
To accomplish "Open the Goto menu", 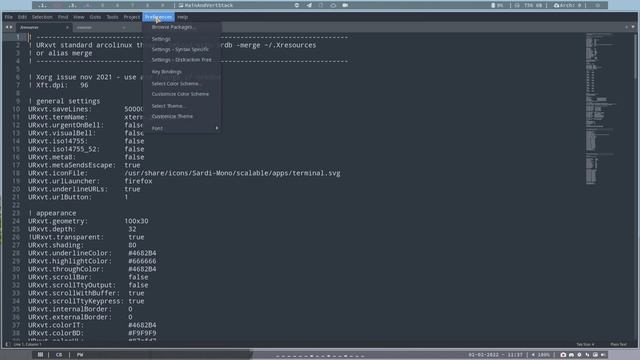I will coord(95,17).
